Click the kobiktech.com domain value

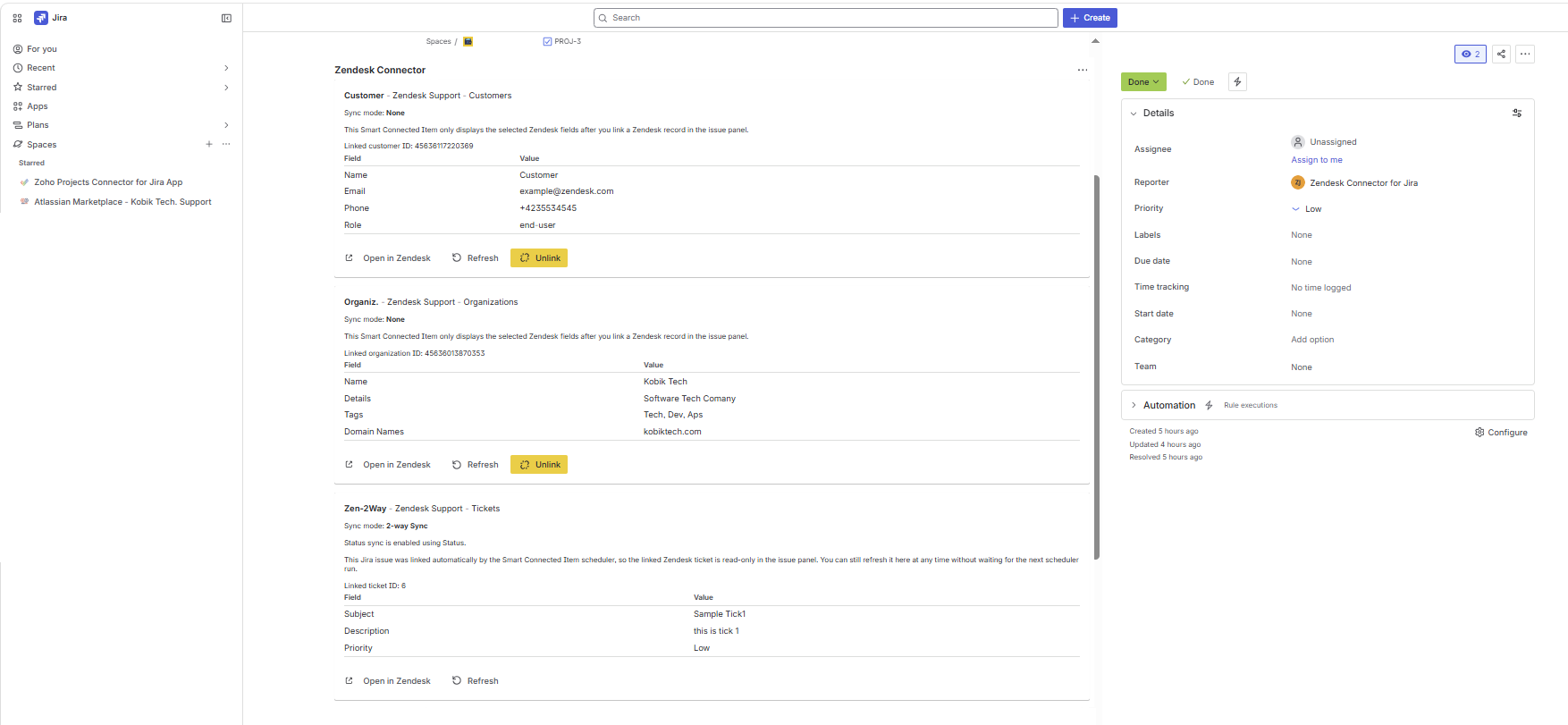click(x=672, y=432)
